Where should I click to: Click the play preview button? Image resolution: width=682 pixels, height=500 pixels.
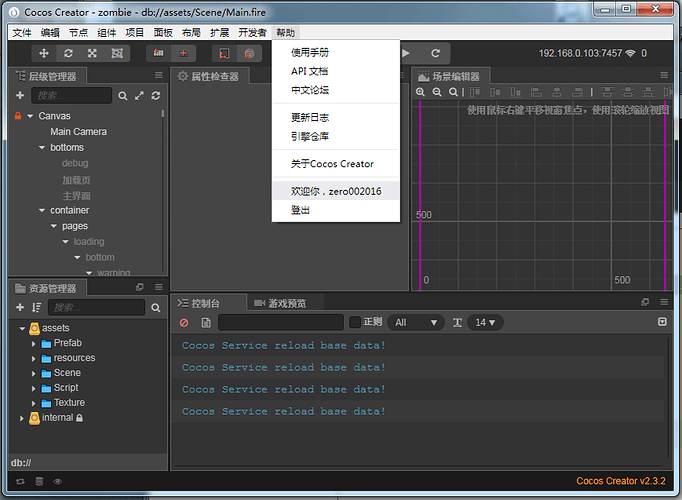click(x=406, y=53)
